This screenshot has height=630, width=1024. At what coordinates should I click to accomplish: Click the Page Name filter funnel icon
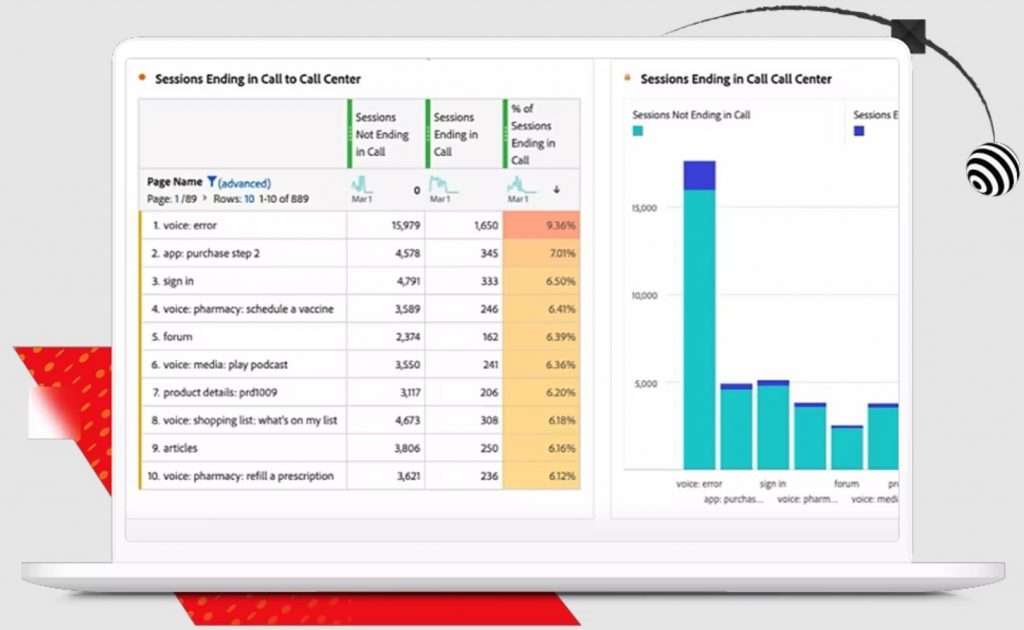click(x=212, y=182)
